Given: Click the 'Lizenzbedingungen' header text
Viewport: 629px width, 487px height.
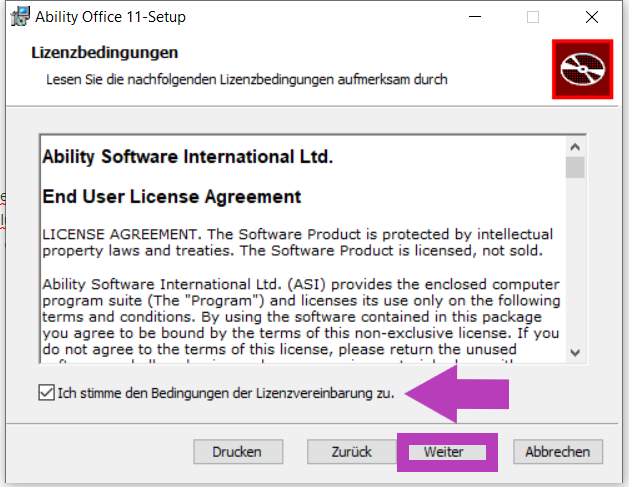Looking at the screenshot, I should (104, 53).
